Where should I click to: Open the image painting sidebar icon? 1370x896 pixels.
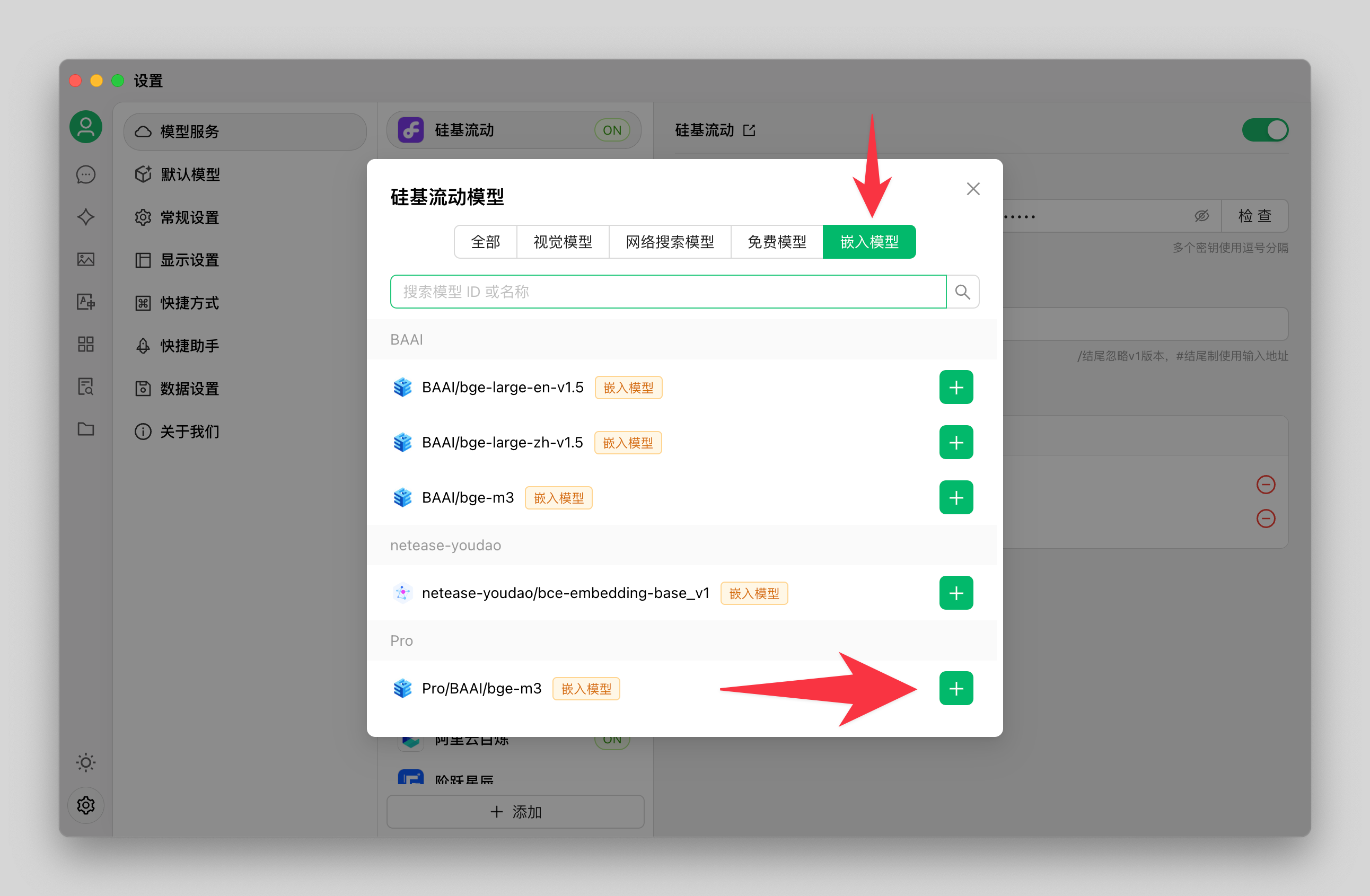(86, 260)
